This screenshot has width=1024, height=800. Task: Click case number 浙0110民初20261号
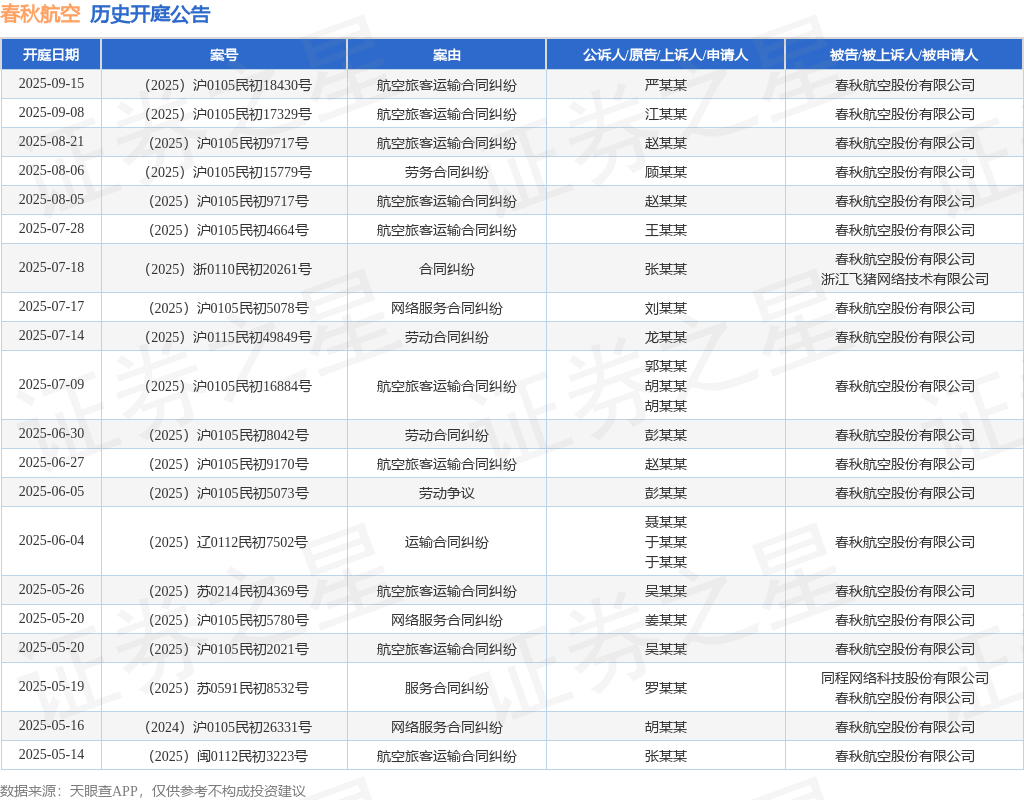pyautogui.click(x=229, y=269)
